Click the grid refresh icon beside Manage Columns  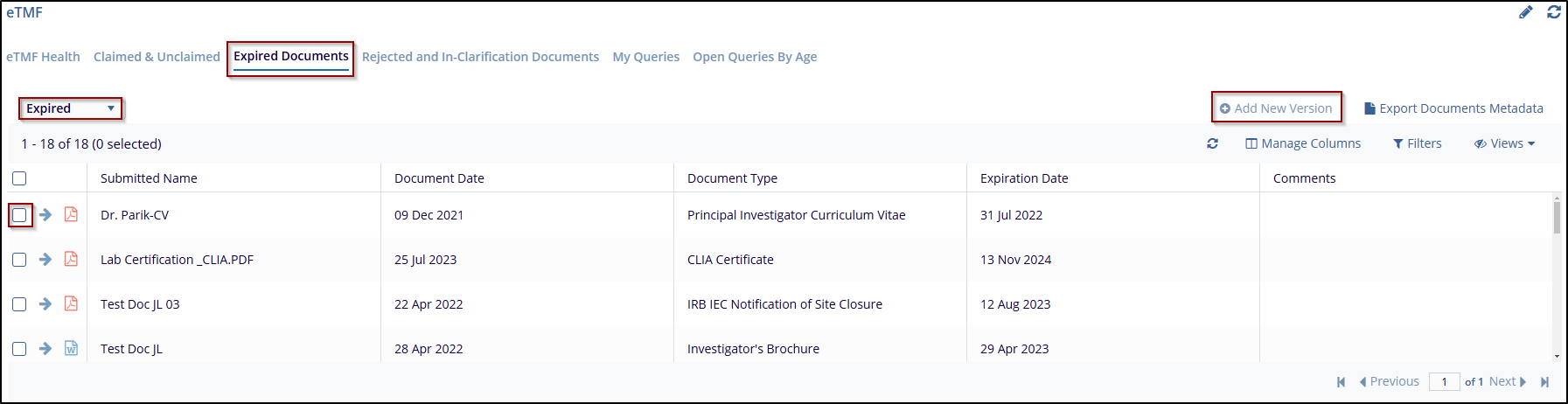[x=1212, y=143]
